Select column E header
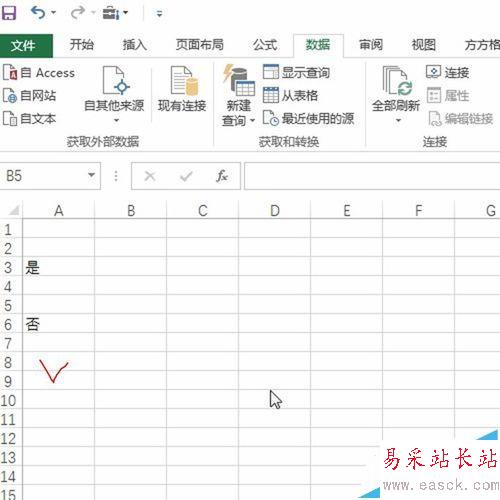 click(x=347, y=210)
